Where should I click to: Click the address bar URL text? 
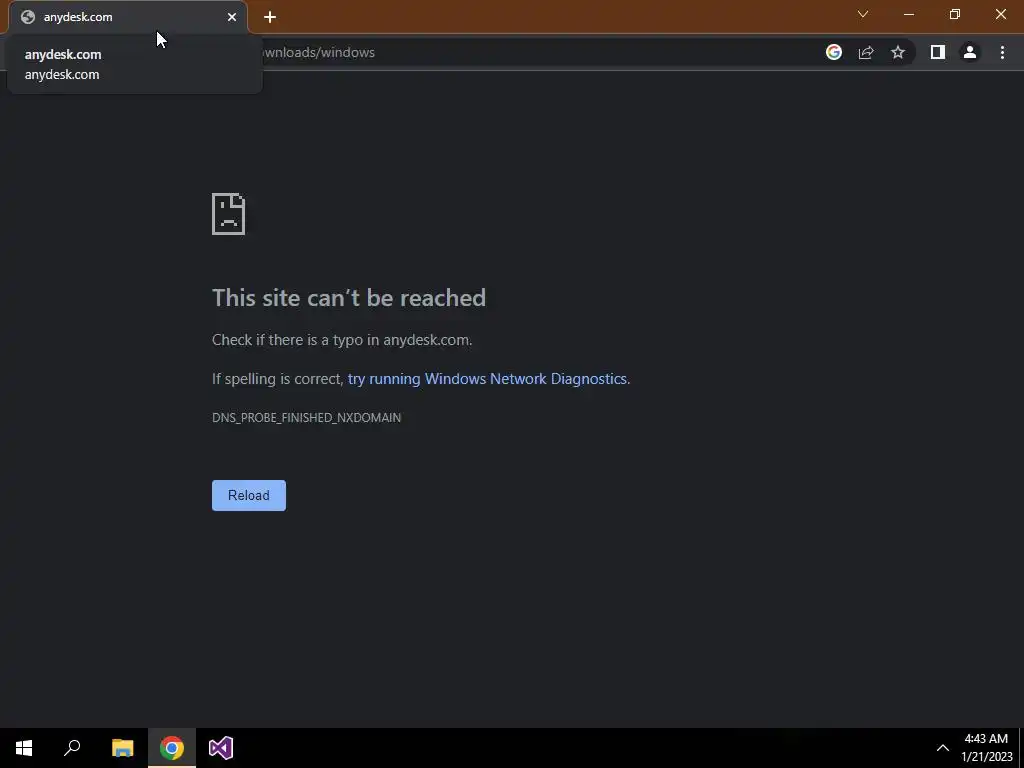(x=319, y=52)
